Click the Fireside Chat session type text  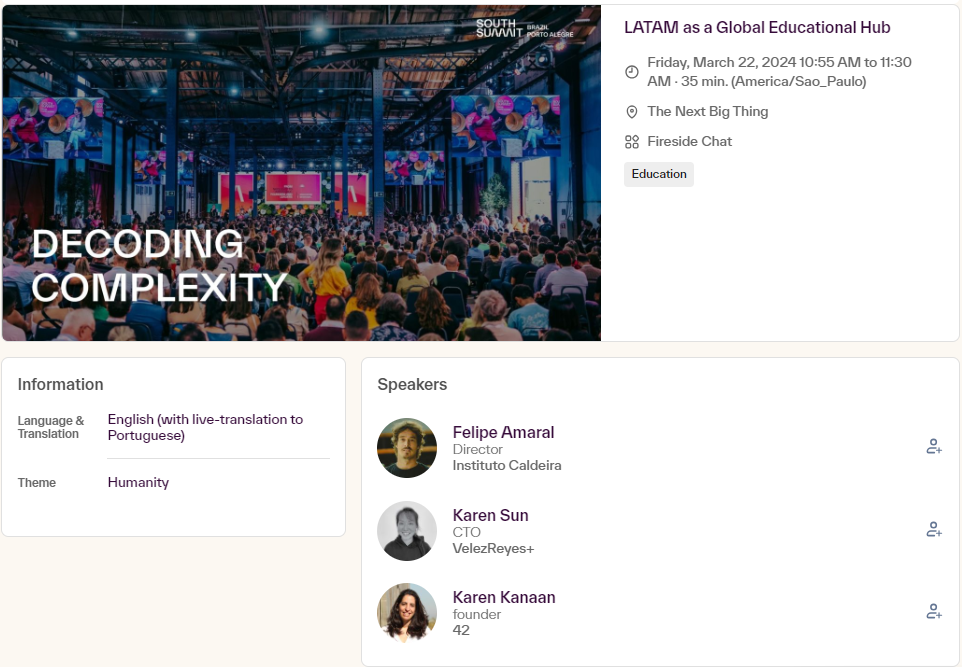click(x=690, y=142)
